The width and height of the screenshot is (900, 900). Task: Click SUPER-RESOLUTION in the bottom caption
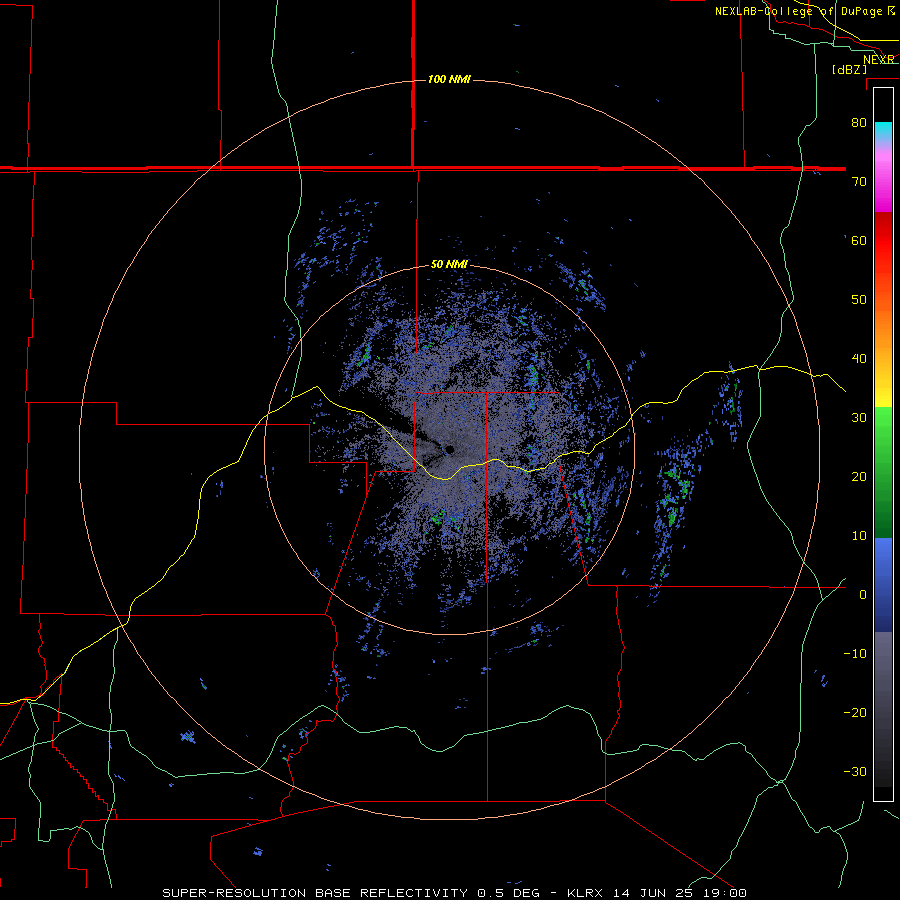click(236, 893)
